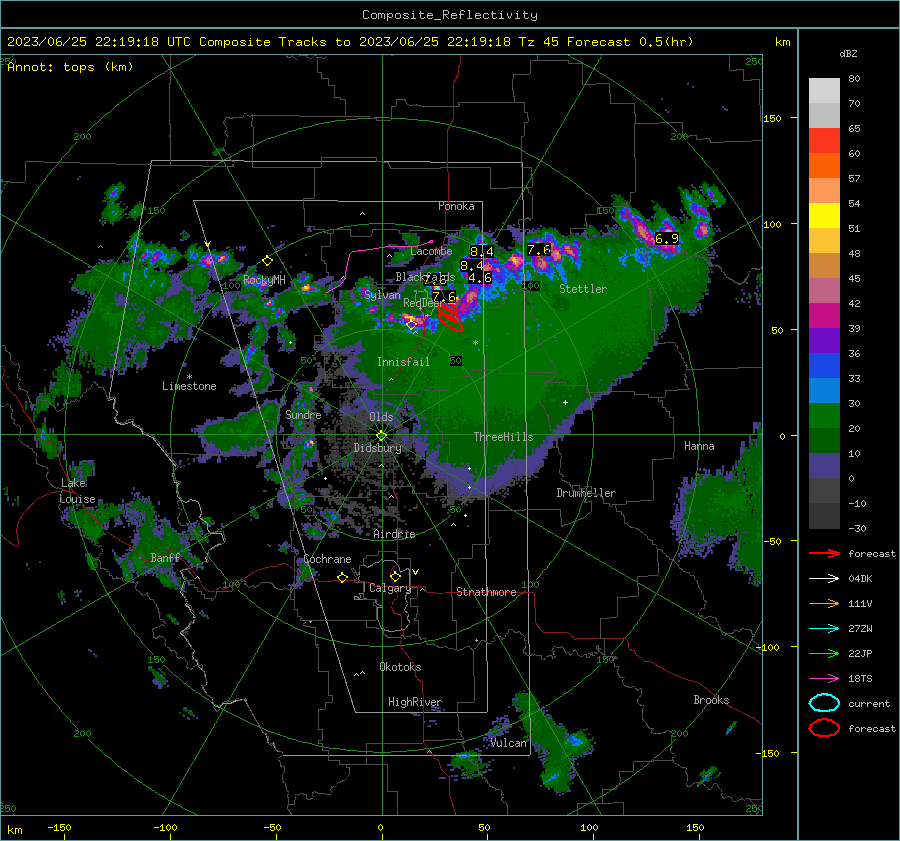This screenshot has height=841, width=900.
Task: Click the yellow diamond marker above Calgary
Action: 395,576
